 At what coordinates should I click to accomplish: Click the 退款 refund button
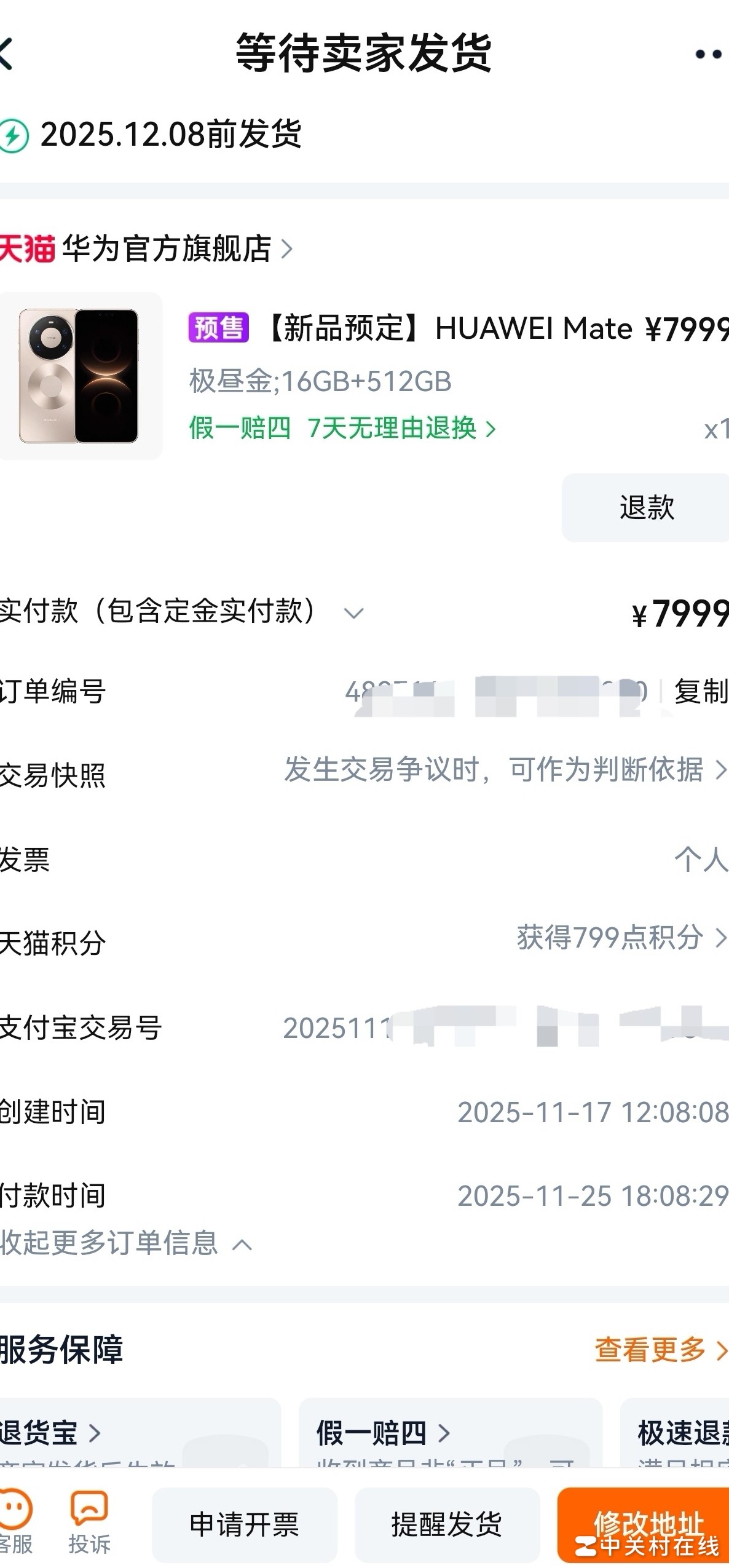pyautogui.click(x=645, y=507)
